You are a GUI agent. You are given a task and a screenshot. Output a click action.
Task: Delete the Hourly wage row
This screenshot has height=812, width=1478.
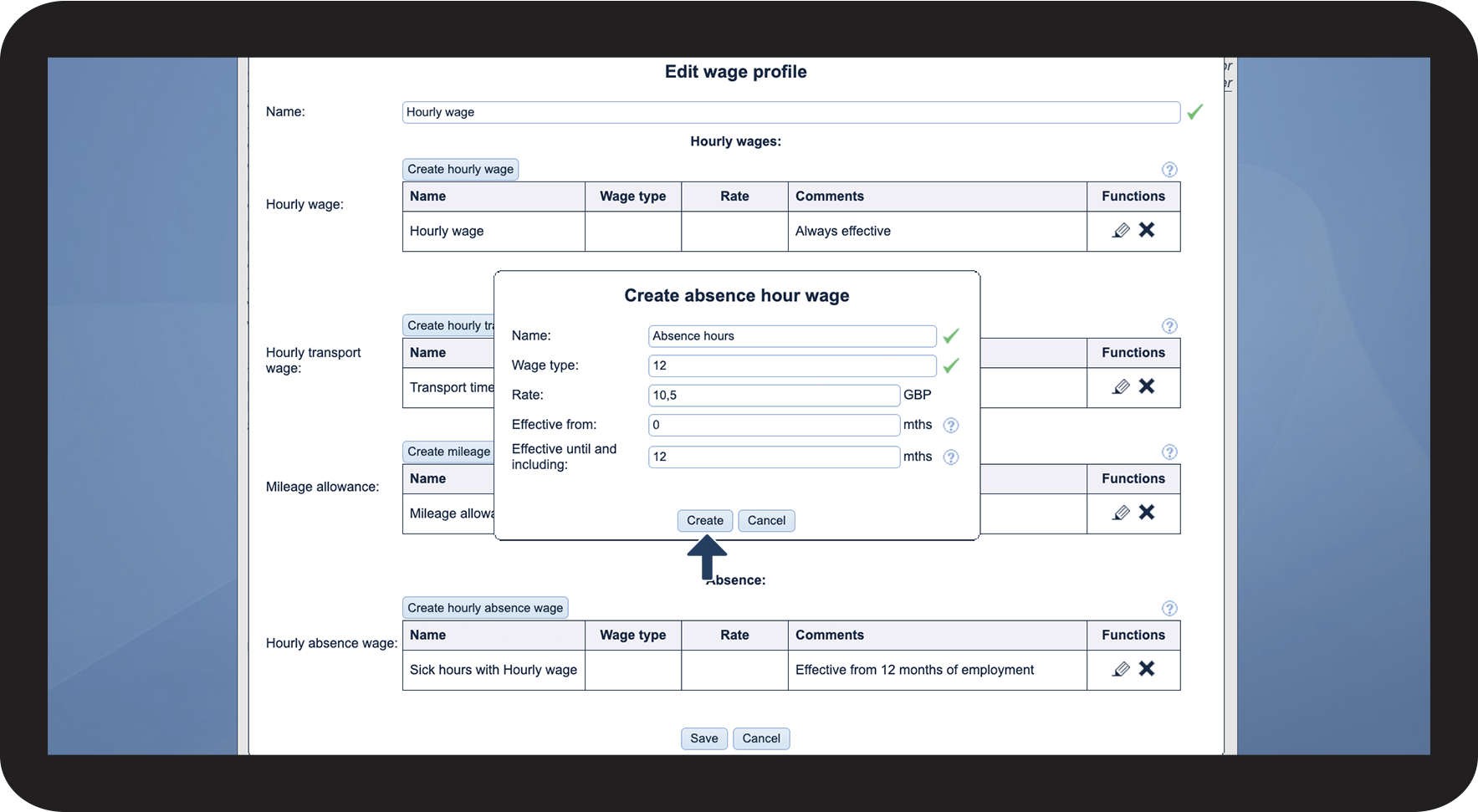(x=1147, y=230)
